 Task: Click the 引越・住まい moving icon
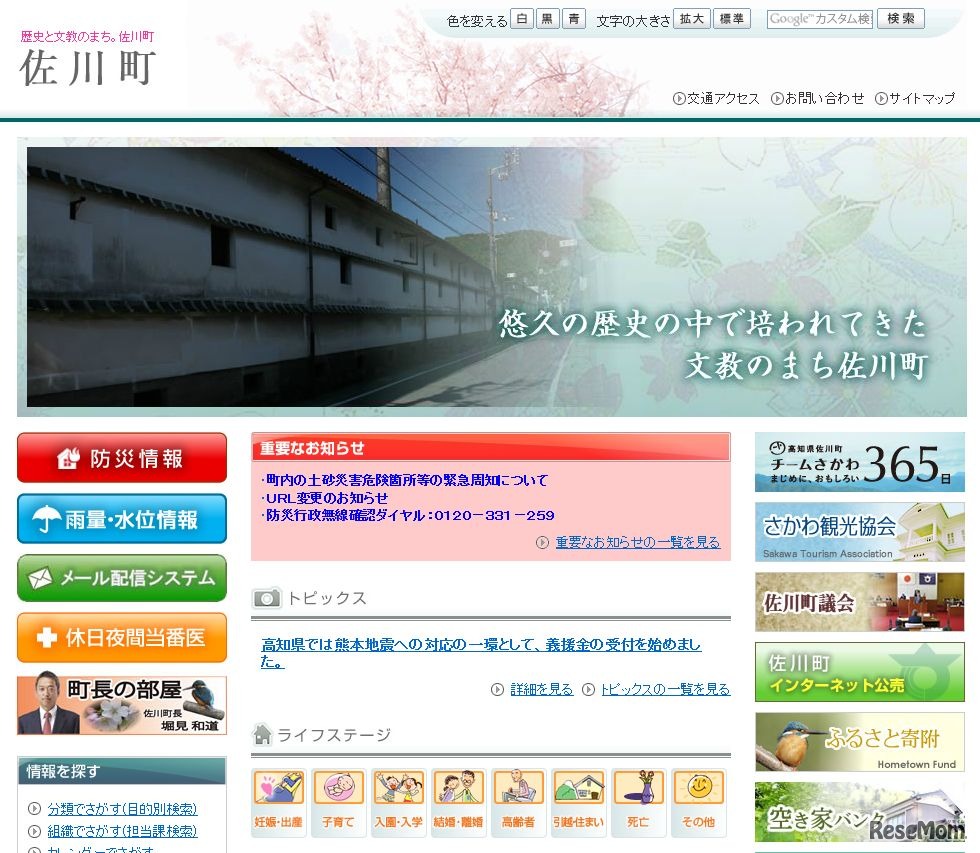click(x=578, y=800)
